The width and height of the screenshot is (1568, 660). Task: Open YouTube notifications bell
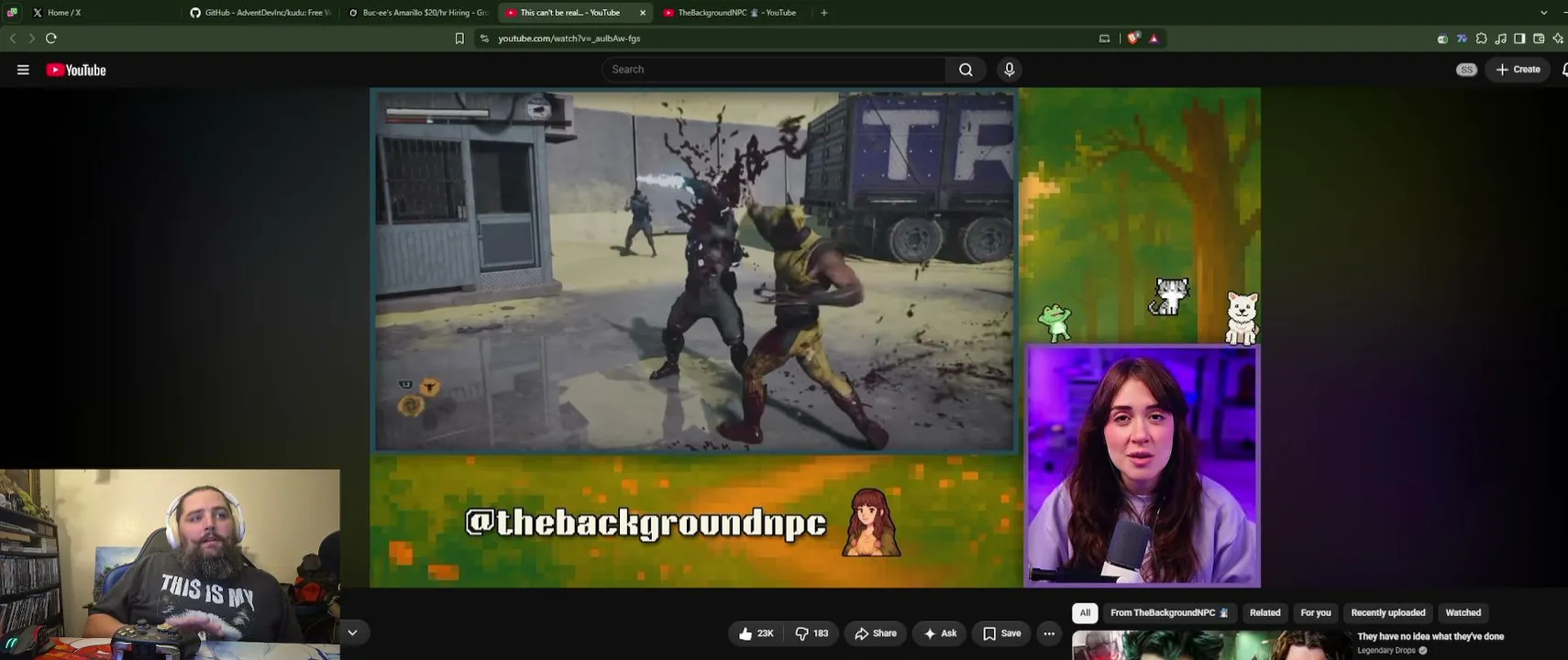[x=1563, y=70]
